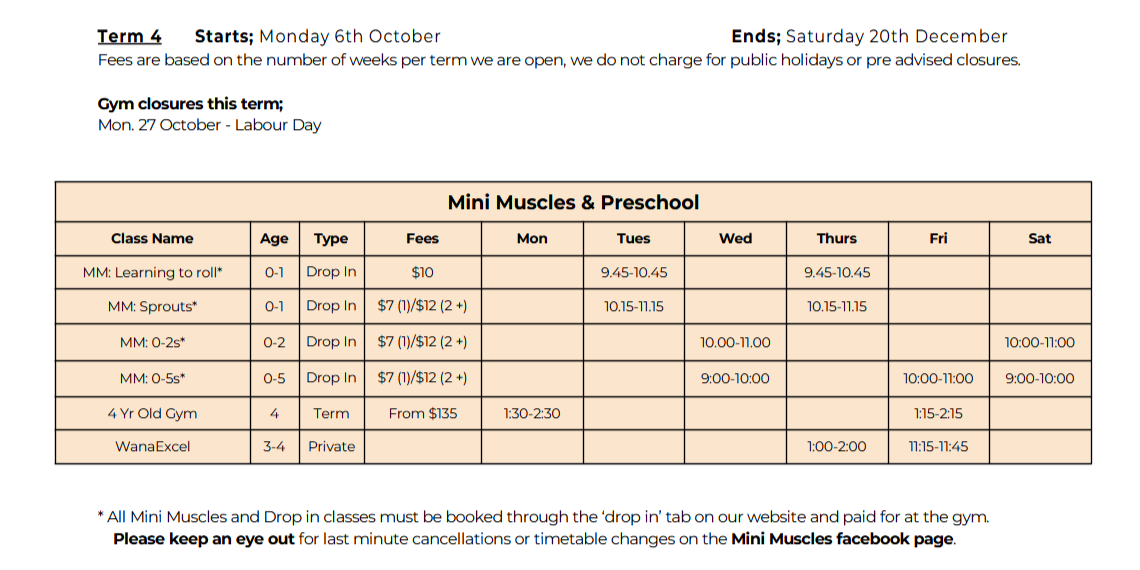Image resolution: width=1140 pixels, height=570 pixels.
Task: Select the 'Class Name' column header
Action: pyautogui.click(x=152, y=238)
